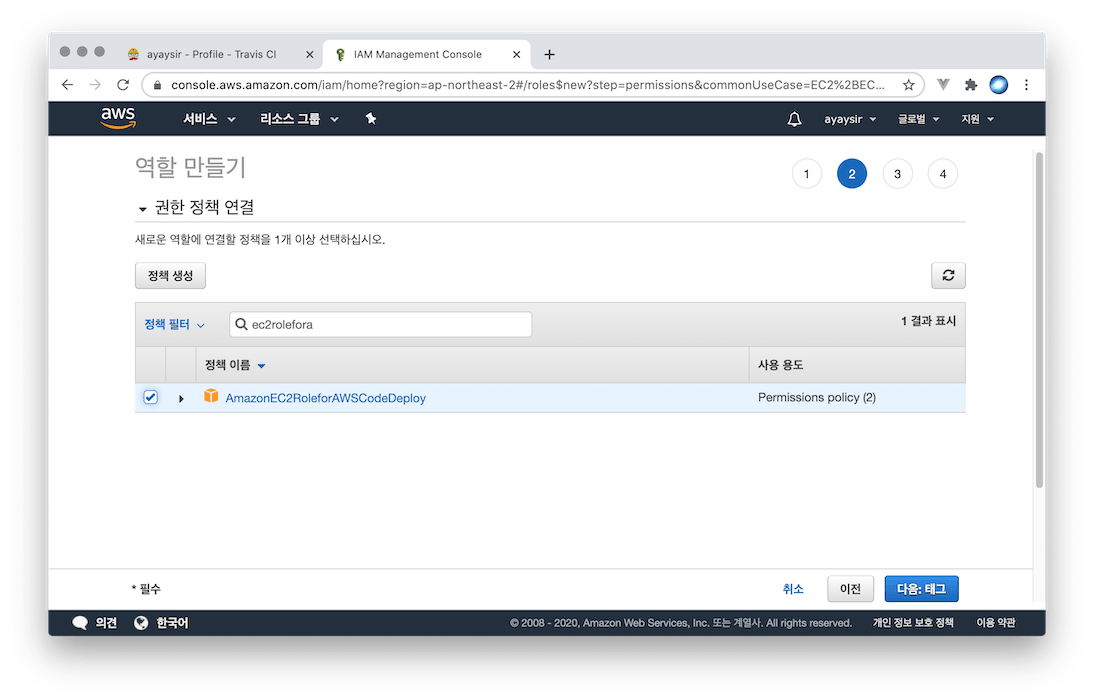Collapse the 권한 정책 연결 section
Screen dimensions: 1094x700
tap(142, 208)
